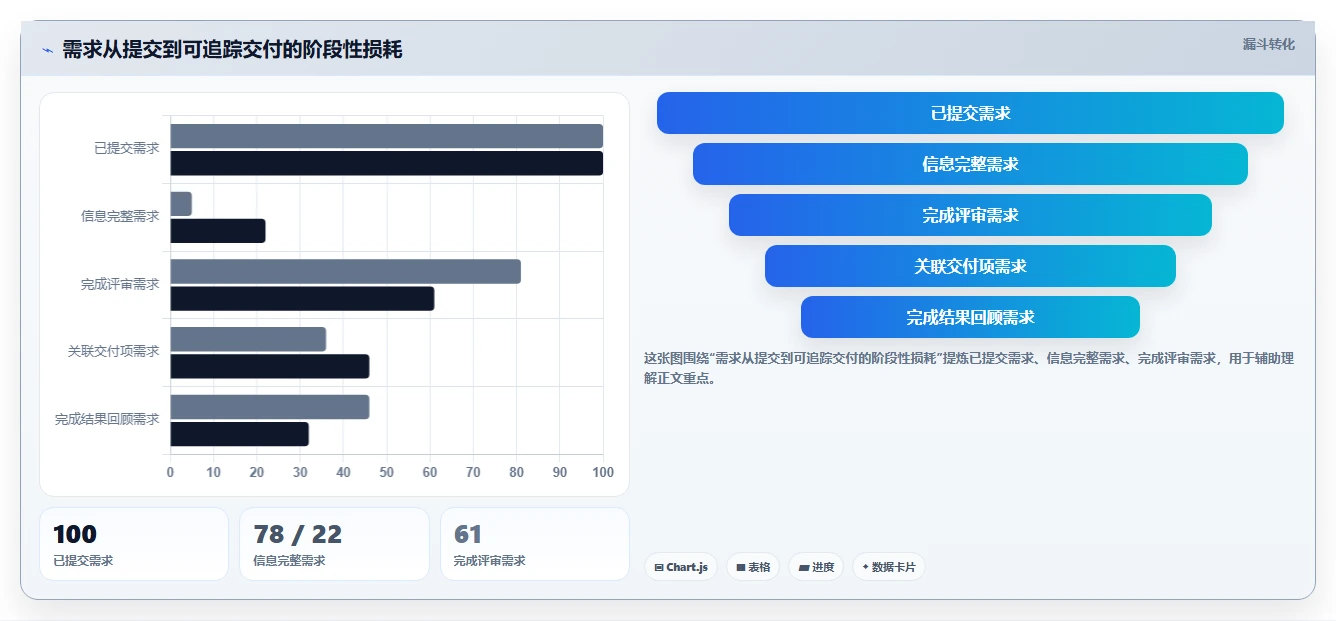Click the 信息完整需求 caption under 78 / 22
The width and height of the screenshot is (1336, 621).
(x=289, y=561)
